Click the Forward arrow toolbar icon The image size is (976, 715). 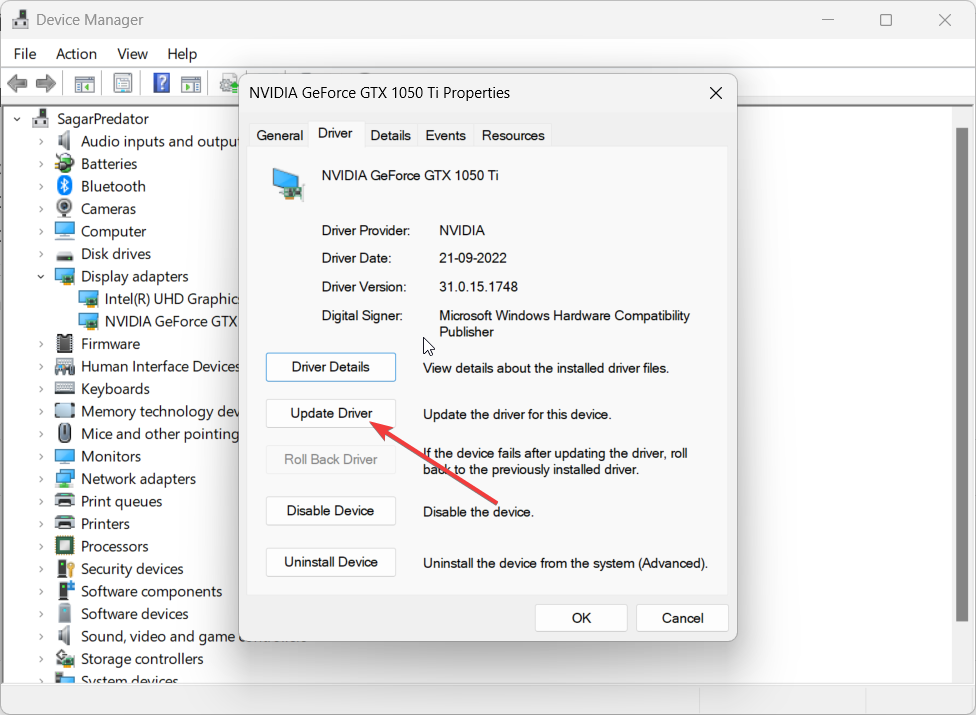pyautogui.click(x=46, y=83)
